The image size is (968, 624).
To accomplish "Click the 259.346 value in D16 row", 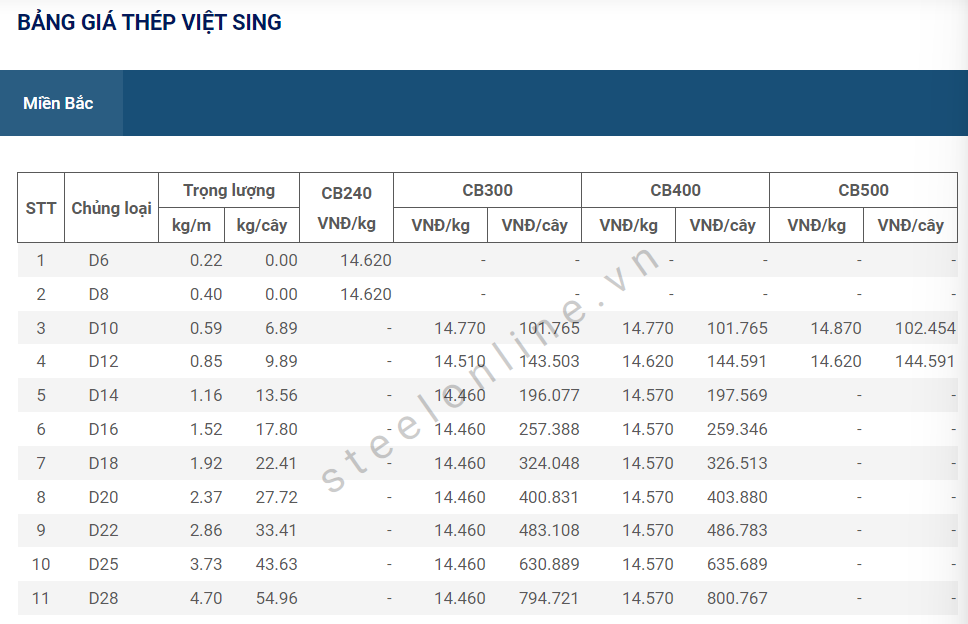I will click(737, 430).
